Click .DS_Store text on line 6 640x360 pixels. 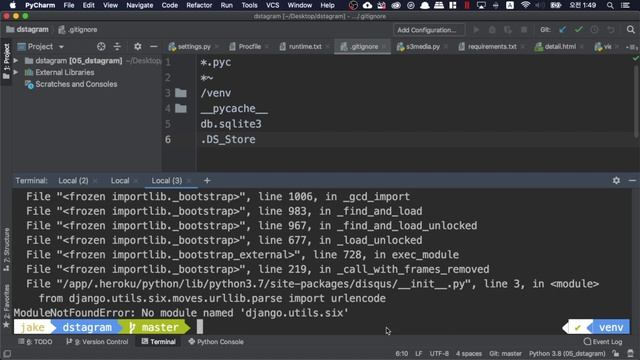[x=228, y=139]
